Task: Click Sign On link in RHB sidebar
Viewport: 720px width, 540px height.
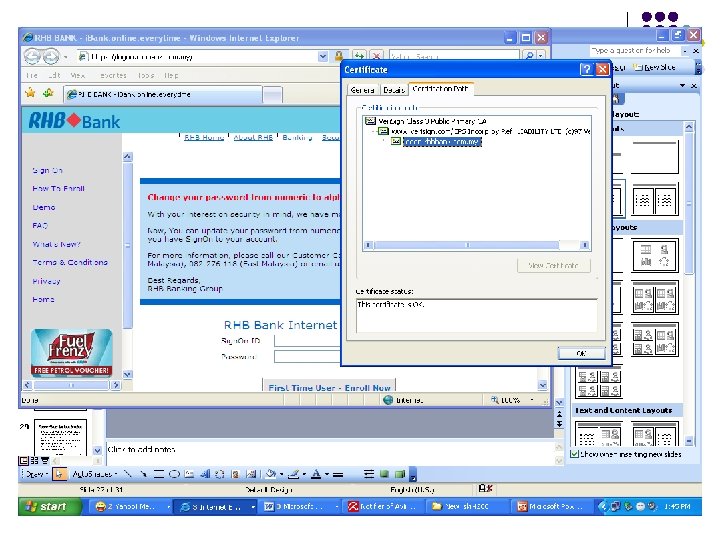Action: pyautogui.click(x=47, y=170)
